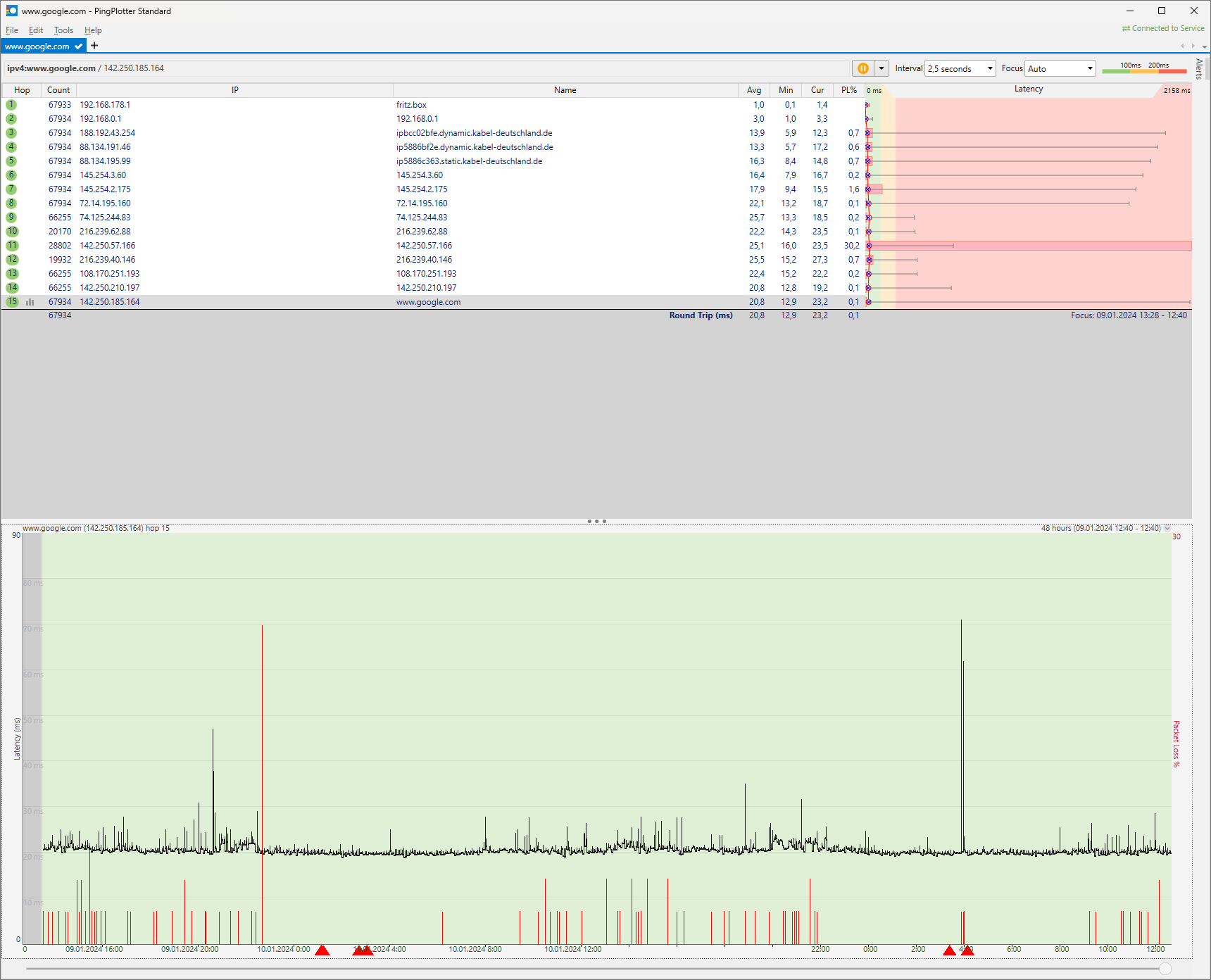Sort by the Count column header
1211x980 pixels.
(x=58, y=90)
